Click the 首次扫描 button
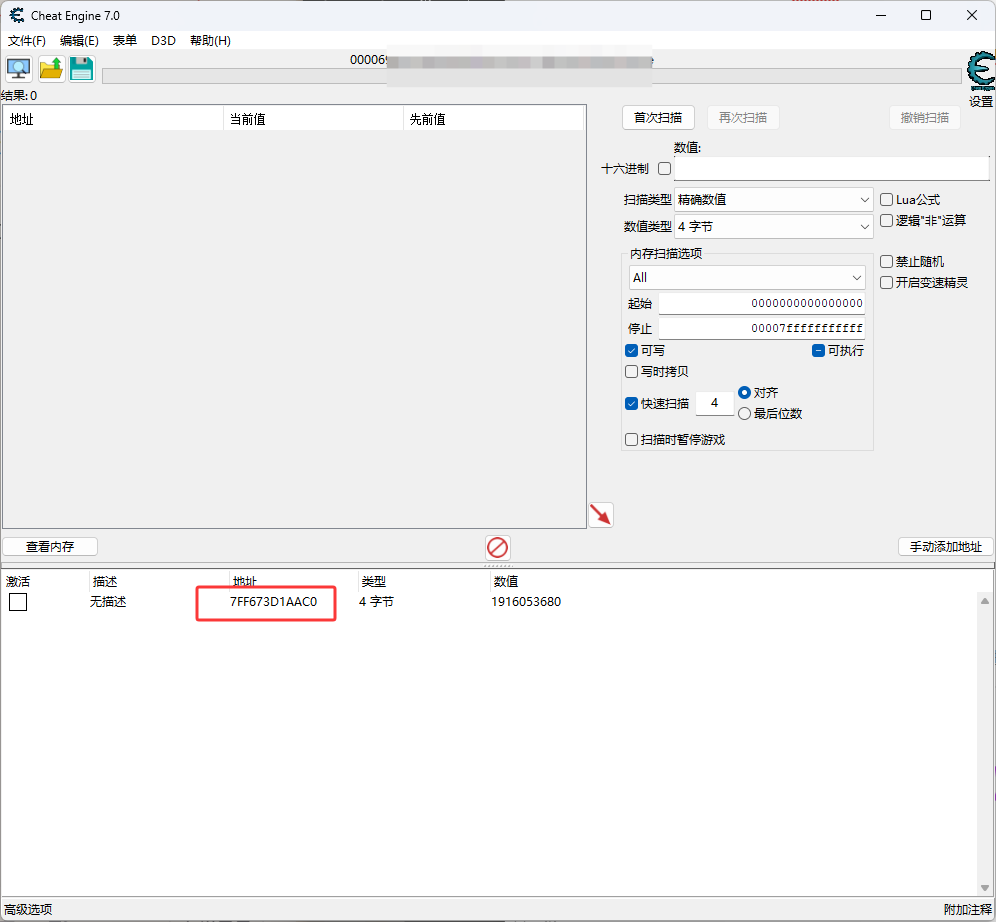This screenshot has width=996, height=922. click(658, 117)
